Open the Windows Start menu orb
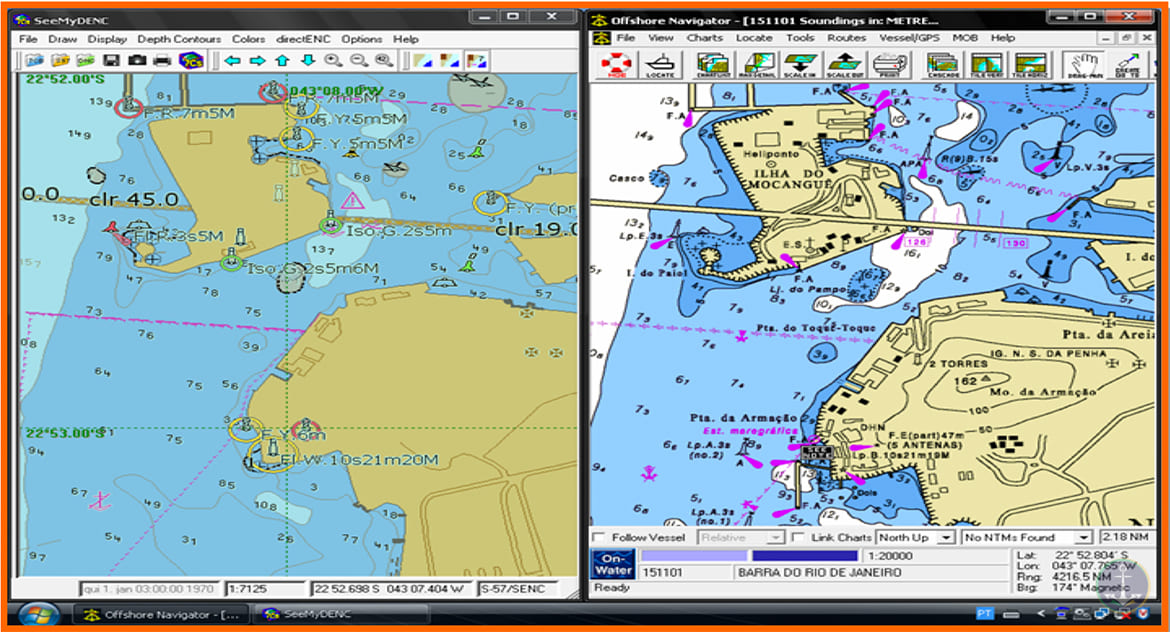 [38, 616]
